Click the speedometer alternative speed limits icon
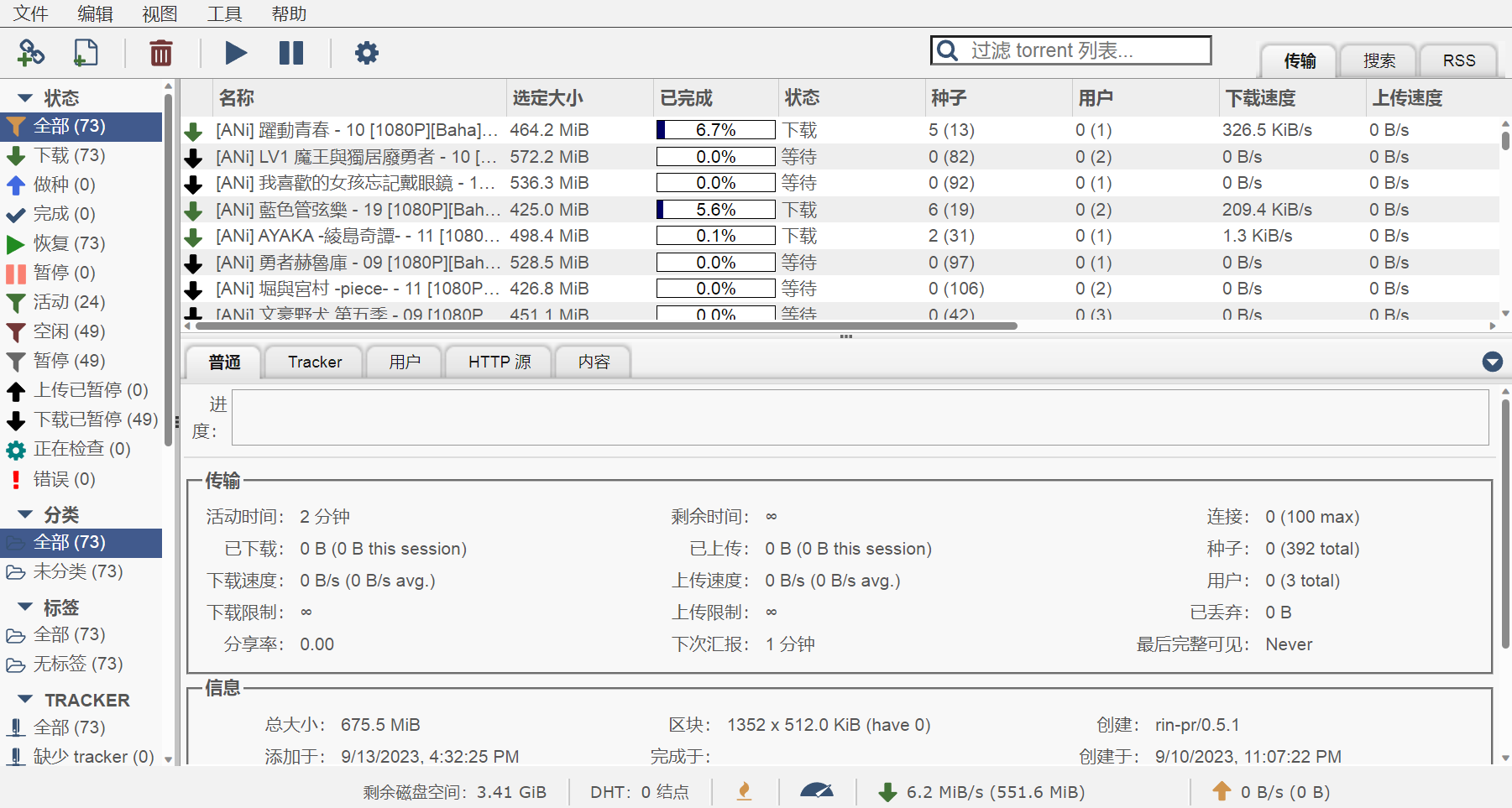 816,791
